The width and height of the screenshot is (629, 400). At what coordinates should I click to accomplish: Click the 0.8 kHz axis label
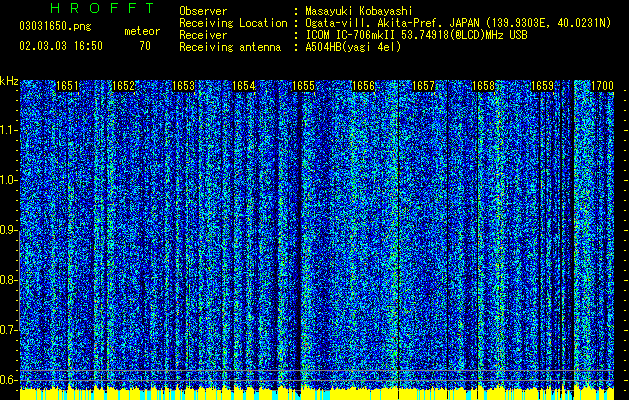[9, 280]
